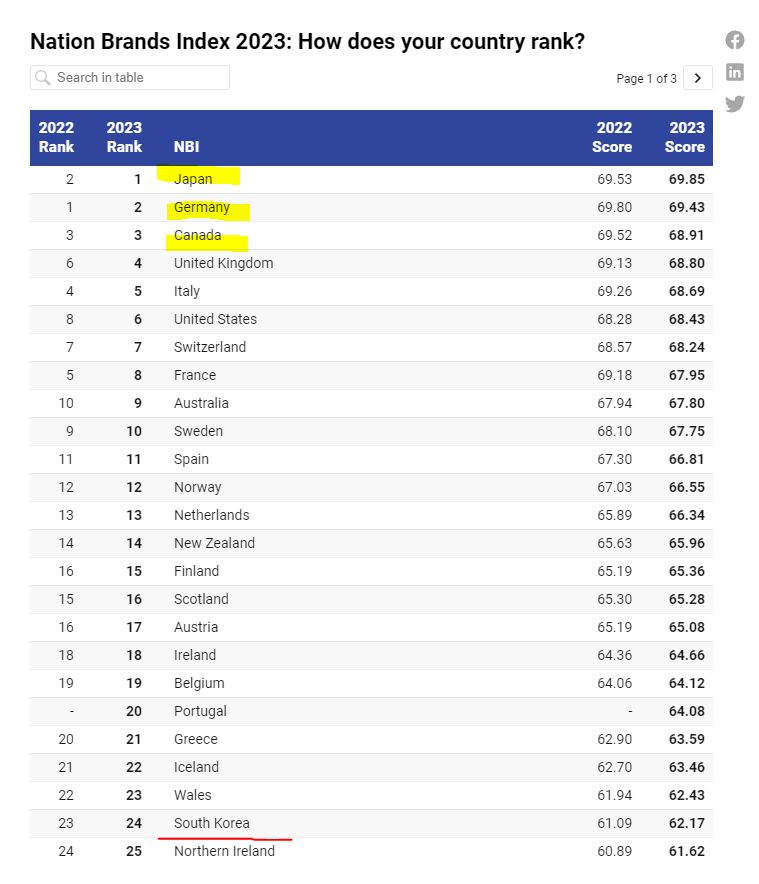Click the Facebook share icon

tap(735, 40)
